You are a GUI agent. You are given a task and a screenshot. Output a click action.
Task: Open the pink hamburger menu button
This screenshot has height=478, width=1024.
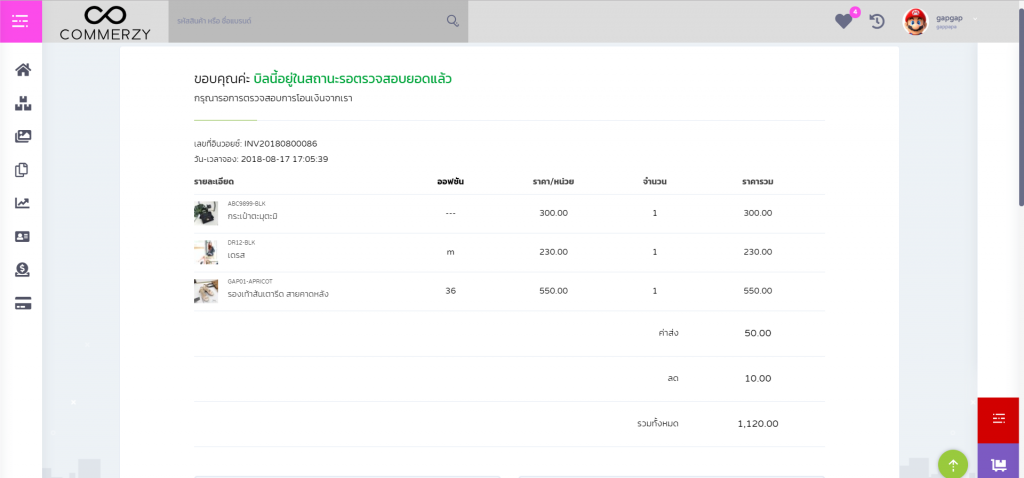[21, 22]
